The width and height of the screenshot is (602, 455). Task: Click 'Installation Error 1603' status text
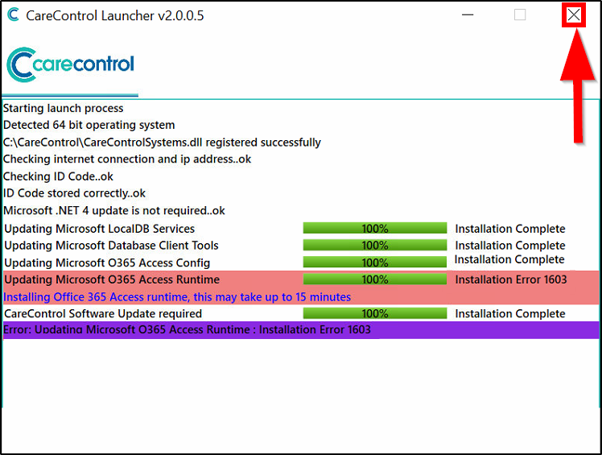coord(511,280)
